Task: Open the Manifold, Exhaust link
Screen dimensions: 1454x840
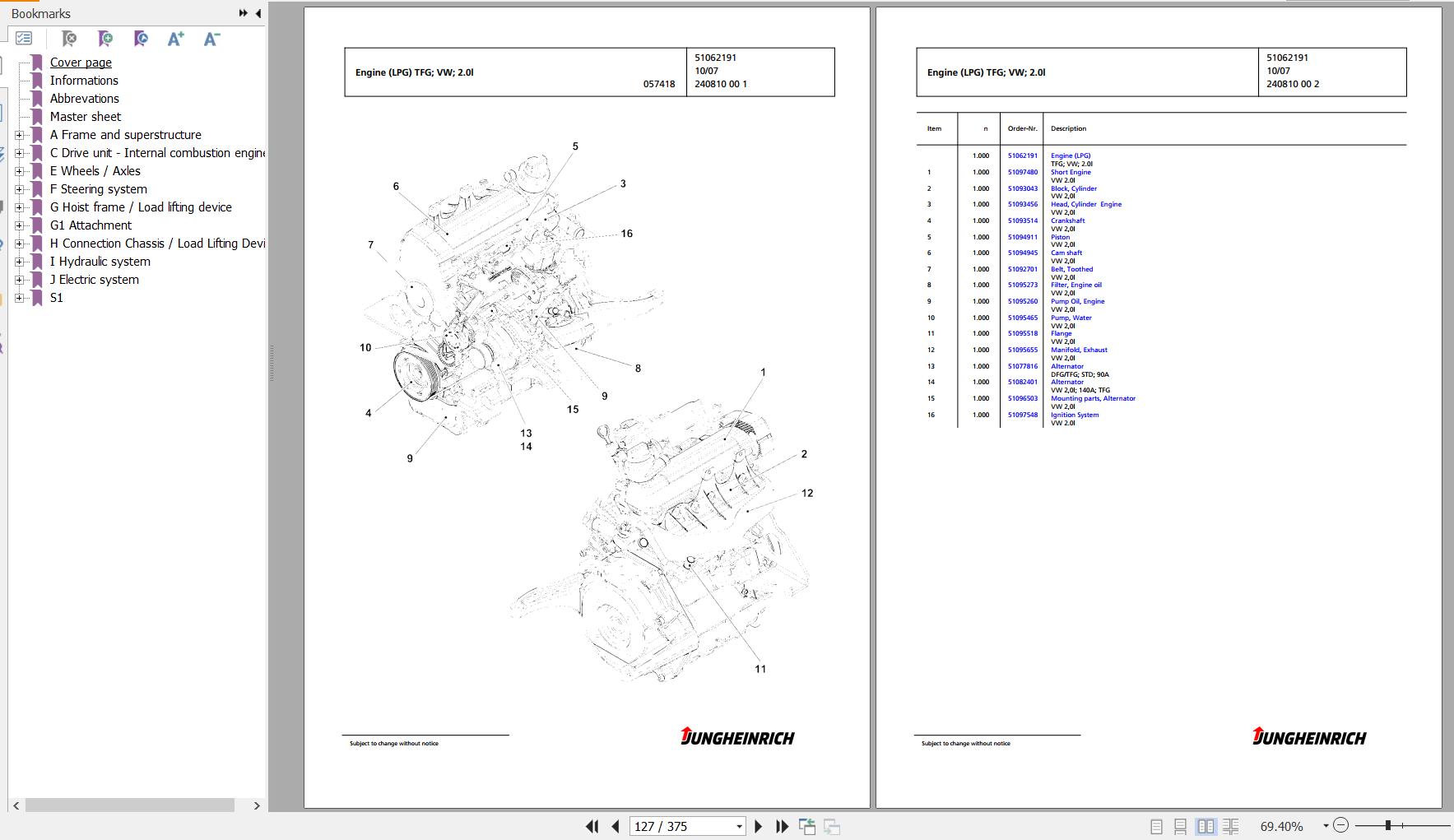Action: point(1079,350)
